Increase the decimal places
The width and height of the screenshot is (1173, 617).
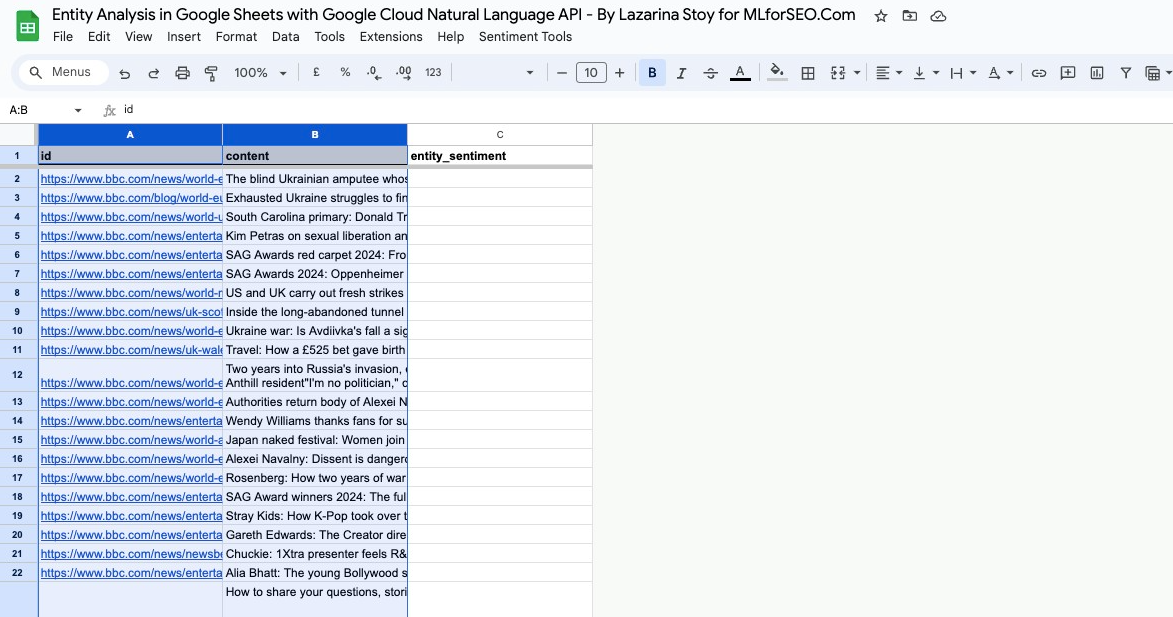(404, 73)
